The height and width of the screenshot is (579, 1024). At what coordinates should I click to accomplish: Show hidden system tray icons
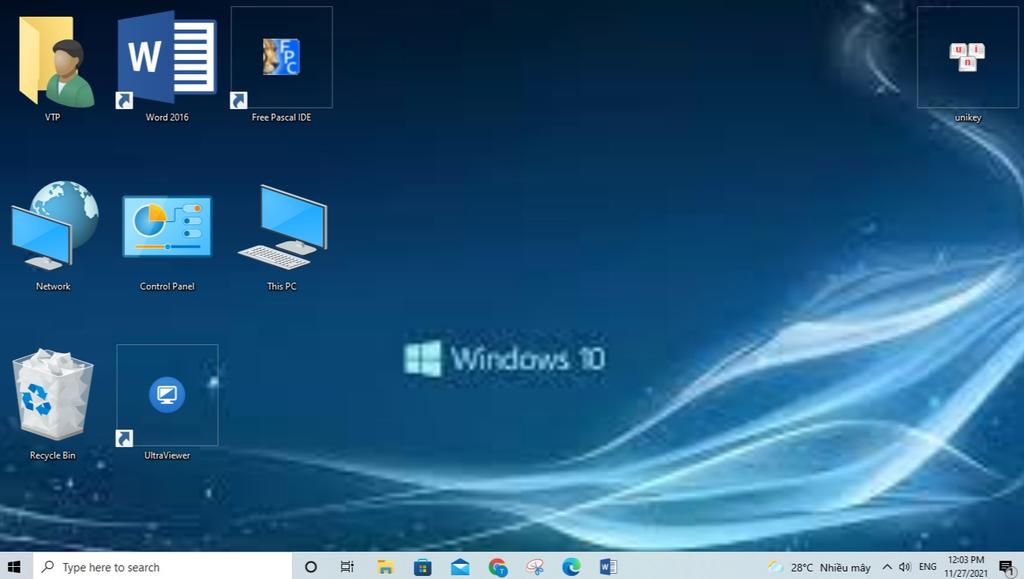click(888, 567)
